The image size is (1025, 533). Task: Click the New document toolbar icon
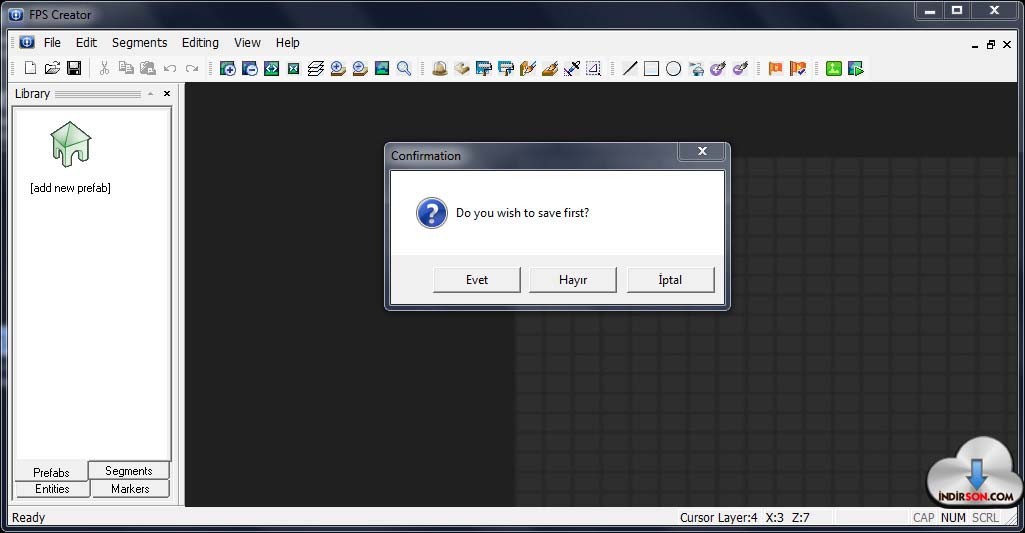coord(30,68)
